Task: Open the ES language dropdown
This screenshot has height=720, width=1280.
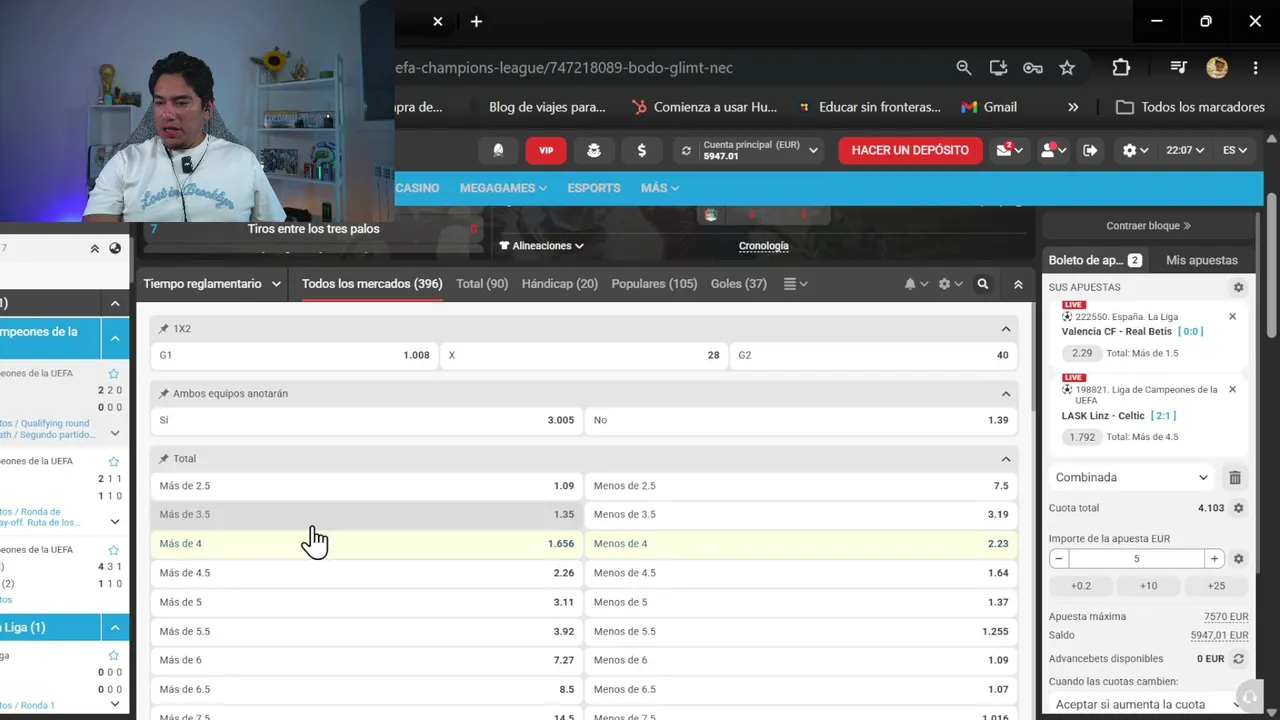Action: tap(1235, 150)
